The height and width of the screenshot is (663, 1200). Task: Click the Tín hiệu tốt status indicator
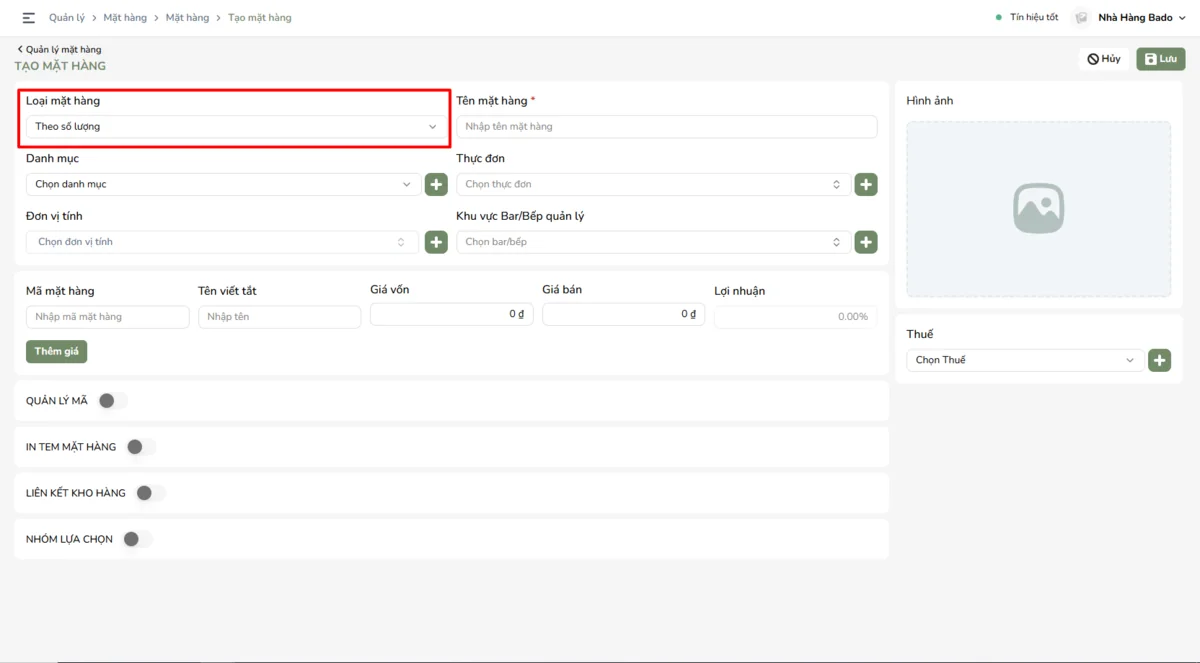coord(1027,18)
